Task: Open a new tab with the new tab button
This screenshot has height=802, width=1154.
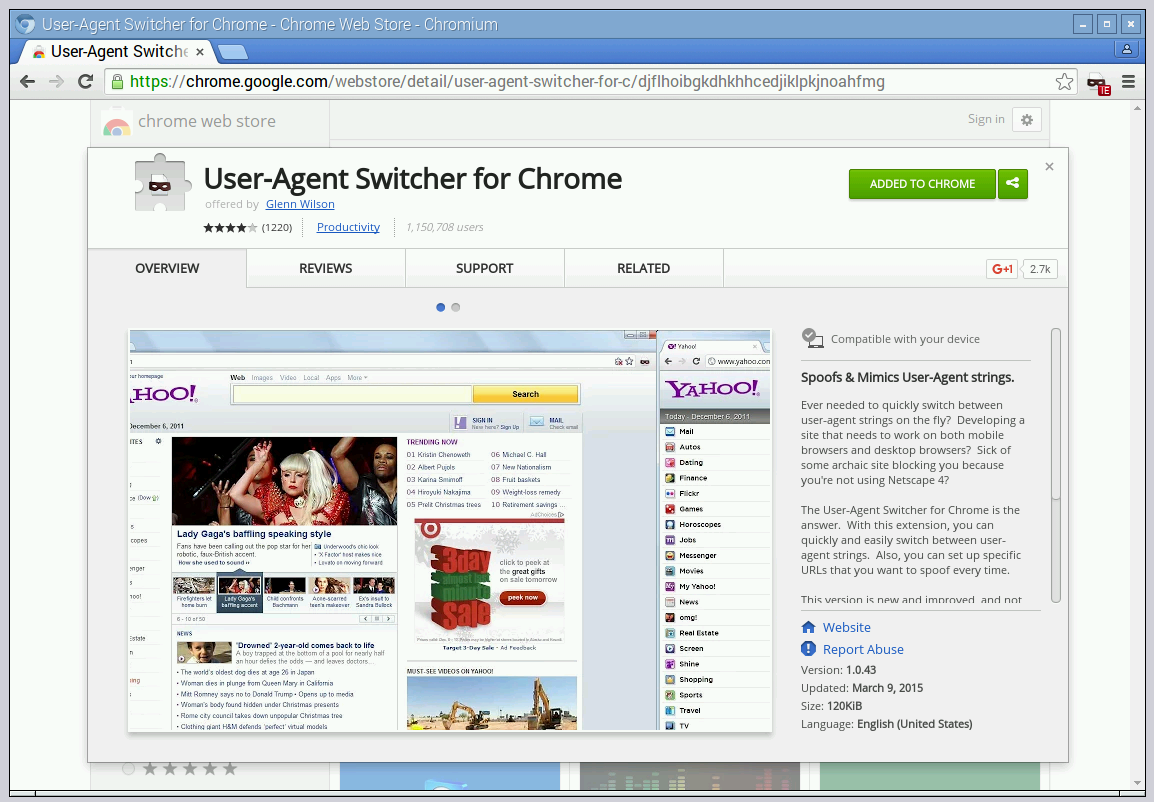Action: tap(233, 52)
